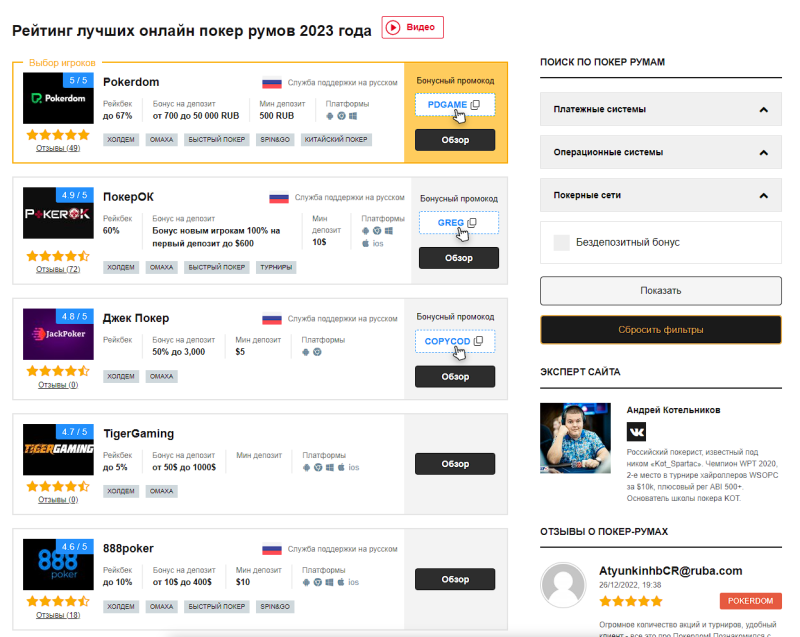Click the Показать button
This screenshot has height=637, width=800.
point(661,291)
